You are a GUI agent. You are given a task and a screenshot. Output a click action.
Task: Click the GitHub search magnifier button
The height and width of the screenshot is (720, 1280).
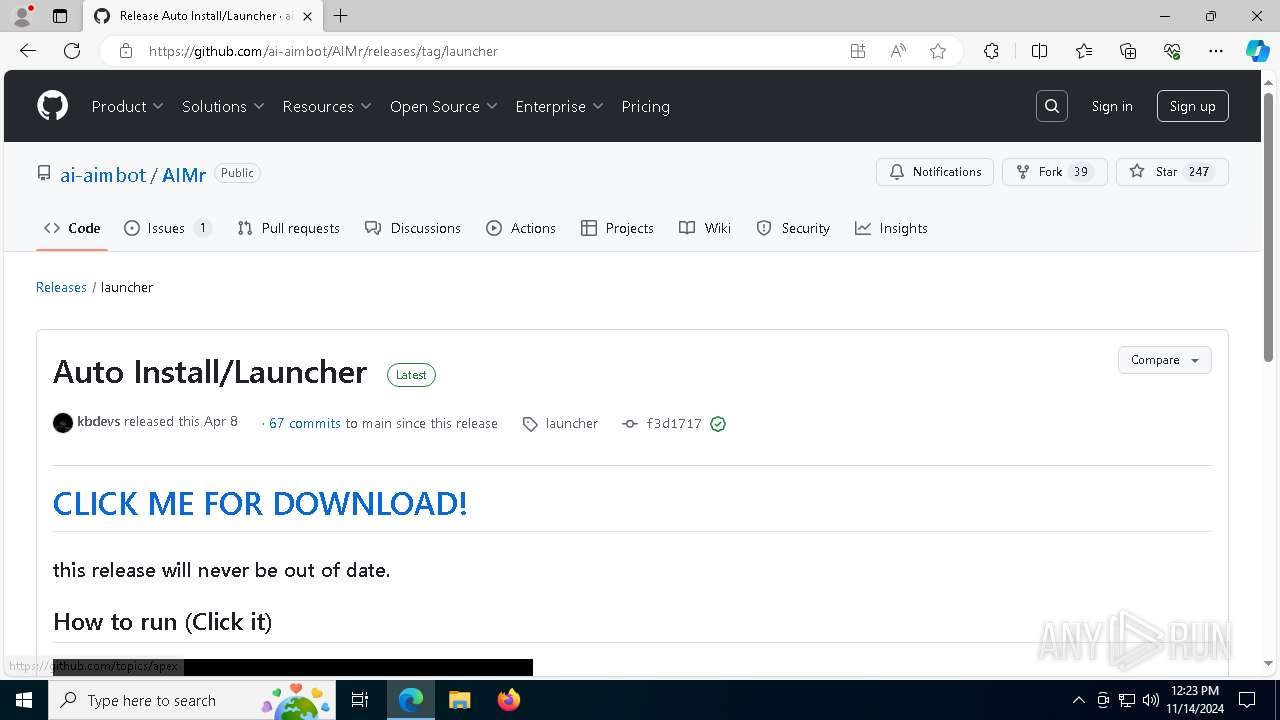coord(1052,106)
